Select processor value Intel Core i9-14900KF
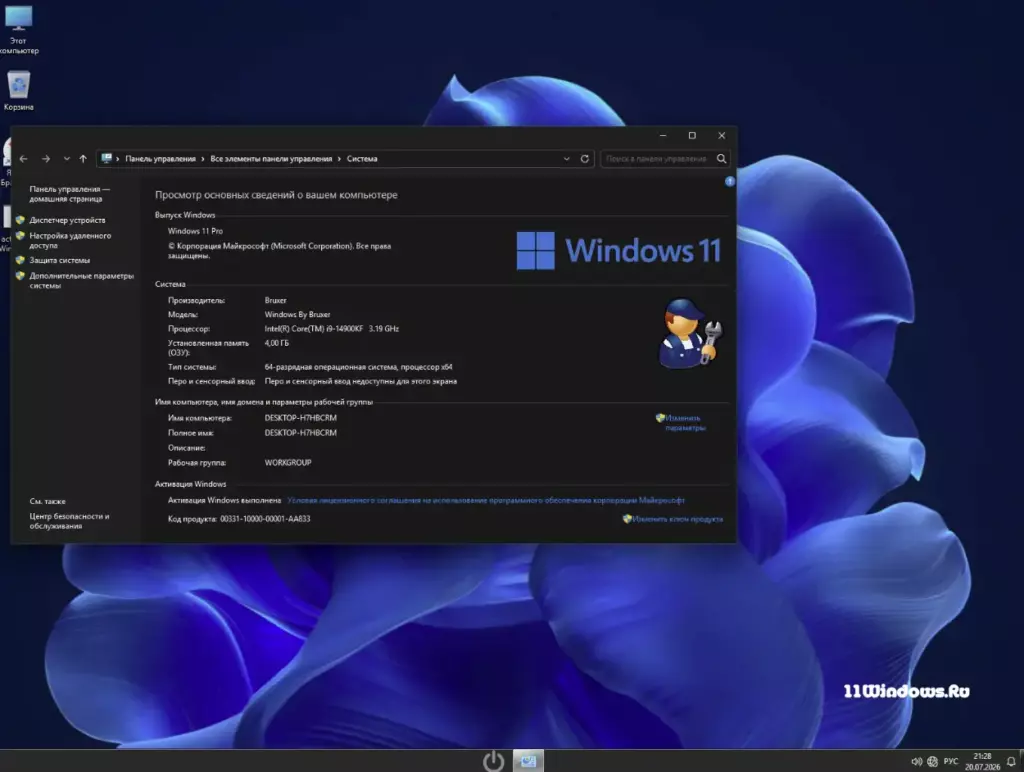This screenshot has width=1024, height=772. pyautogui.click(x=332, y=329)
